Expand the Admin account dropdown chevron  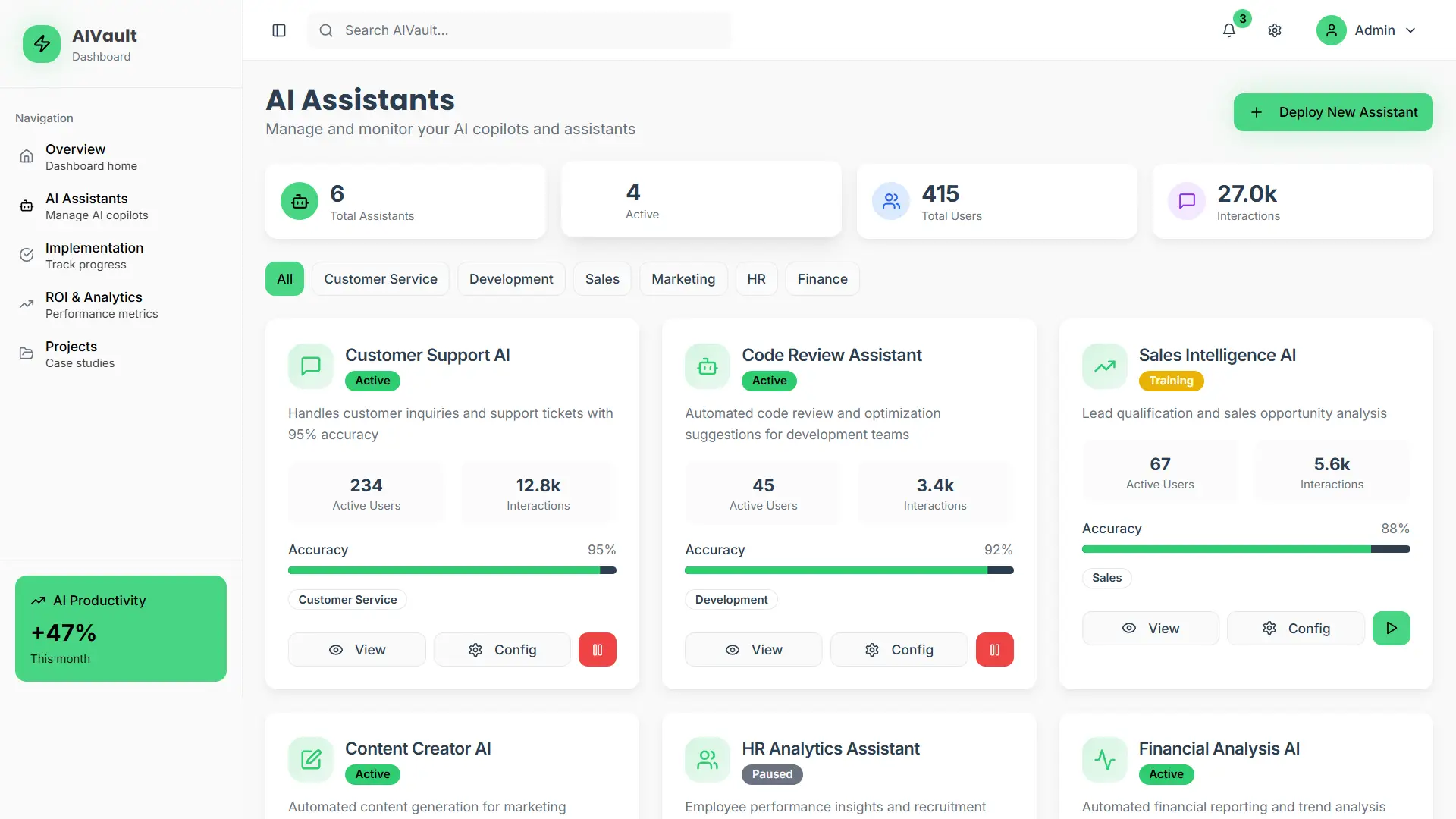[1410, 30]
